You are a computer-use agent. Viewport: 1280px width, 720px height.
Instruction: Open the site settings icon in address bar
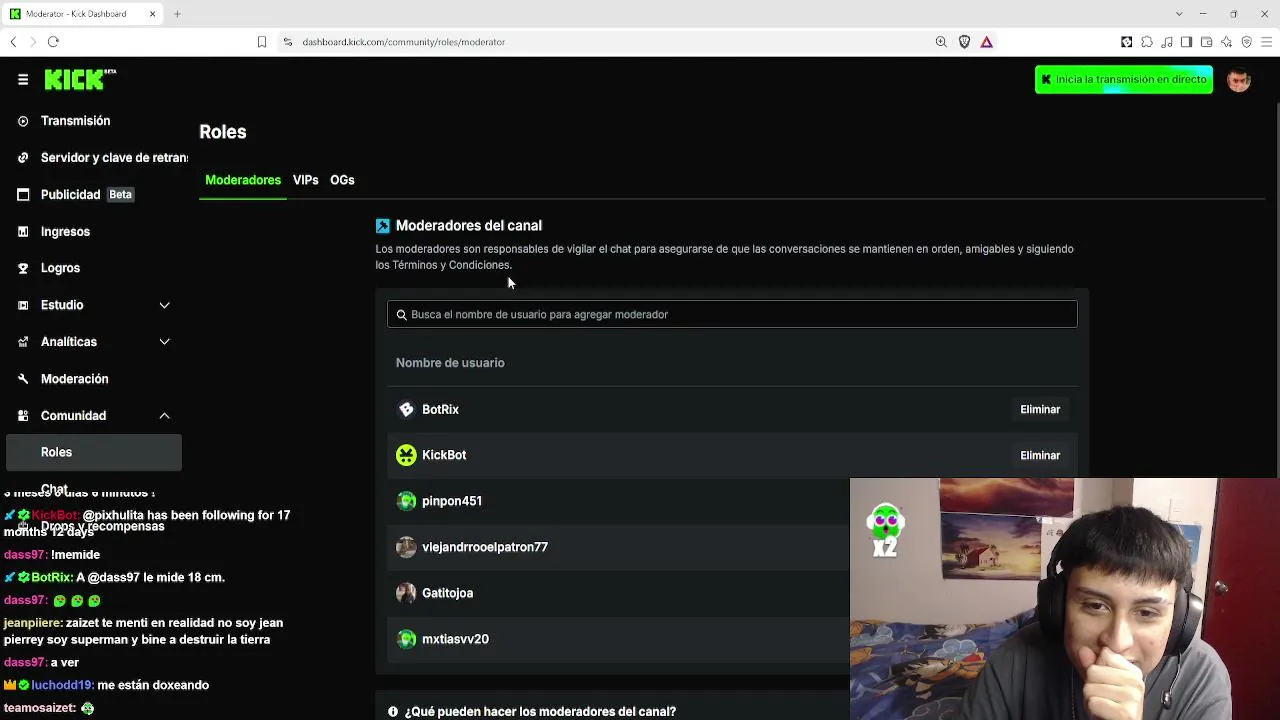coord(288,42)
